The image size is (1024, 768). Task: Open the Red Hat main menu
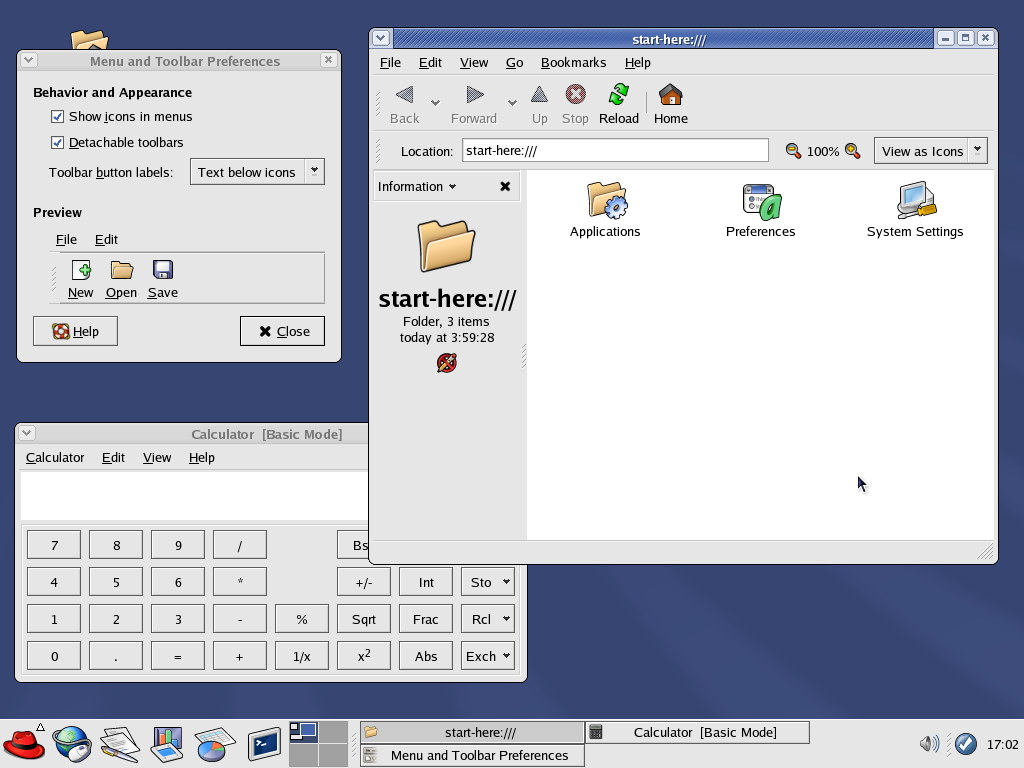pyautogui.click(x=24, y=743)
